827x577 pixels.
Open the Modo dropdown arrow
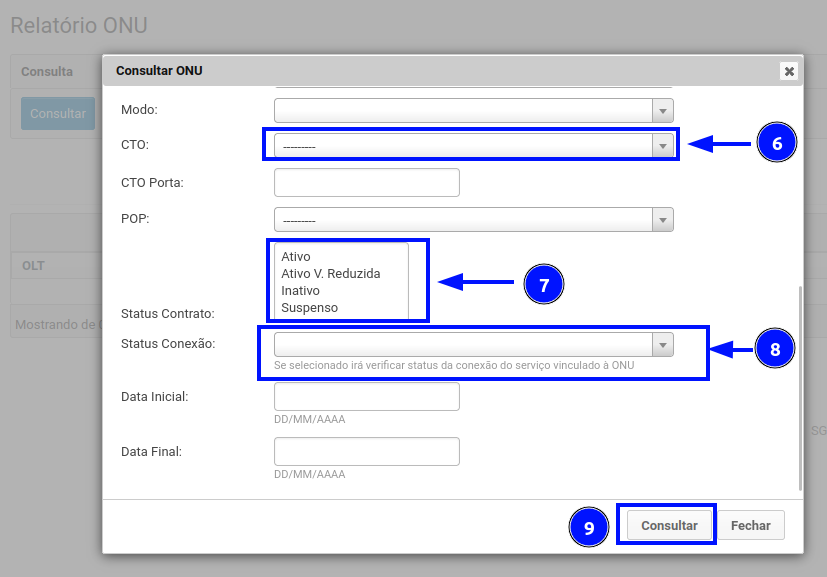[662, 109]
